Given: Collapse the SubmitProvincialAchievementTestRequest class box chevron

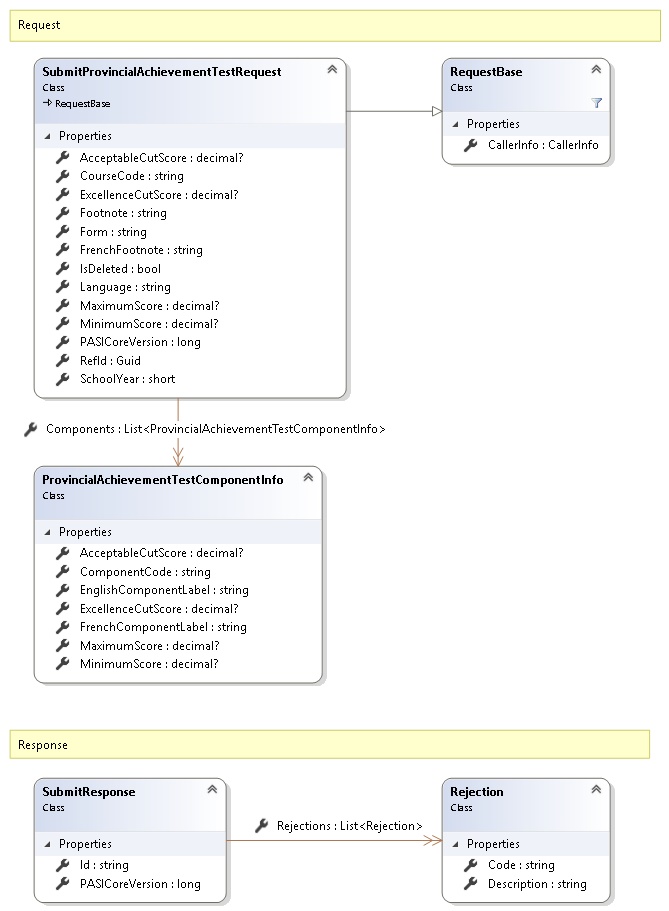Looking at the screenshot, I should [332, 70].
